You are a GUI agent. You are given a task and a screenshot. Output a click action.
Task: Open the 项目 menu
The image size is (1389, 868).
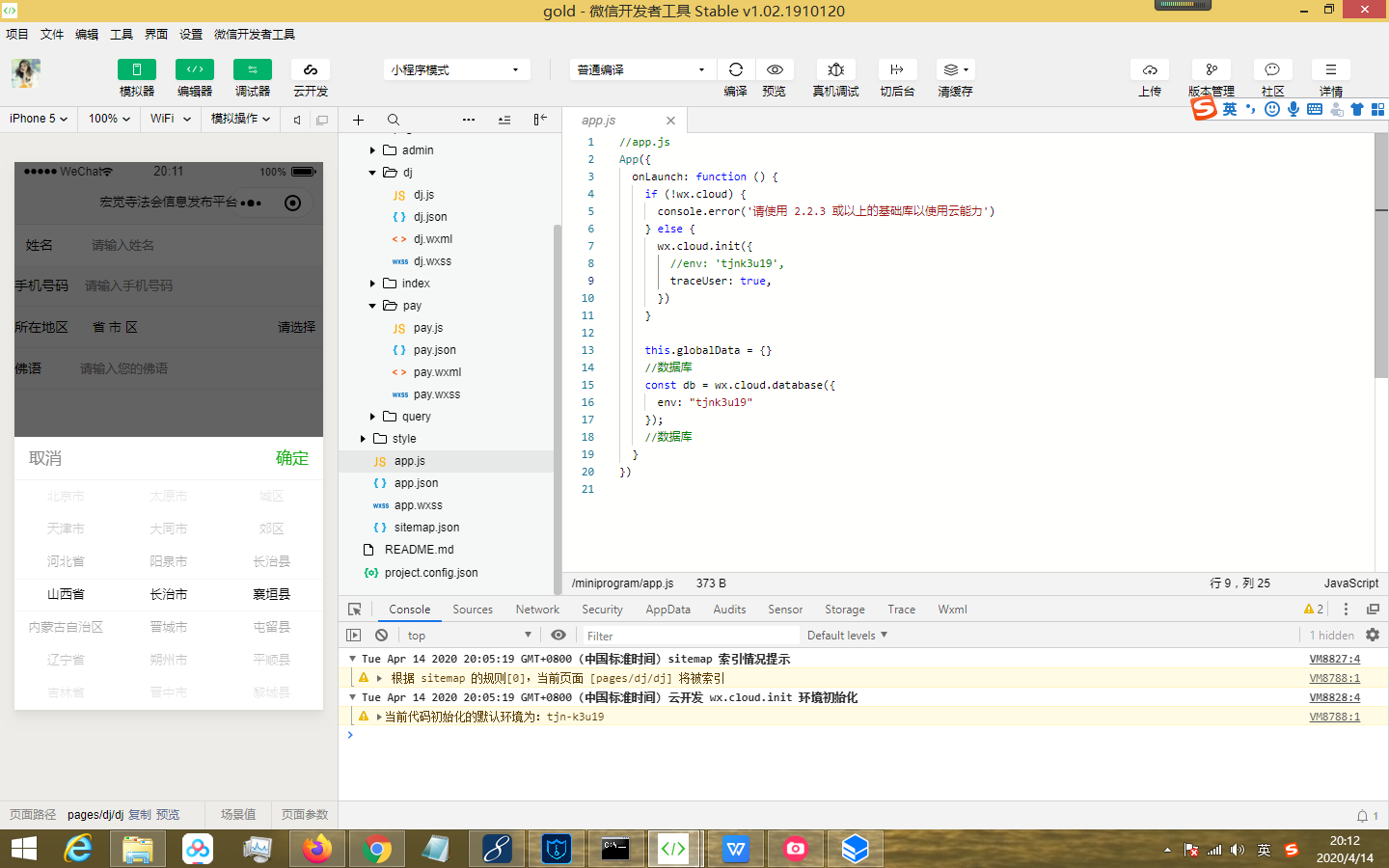[17, 34]
